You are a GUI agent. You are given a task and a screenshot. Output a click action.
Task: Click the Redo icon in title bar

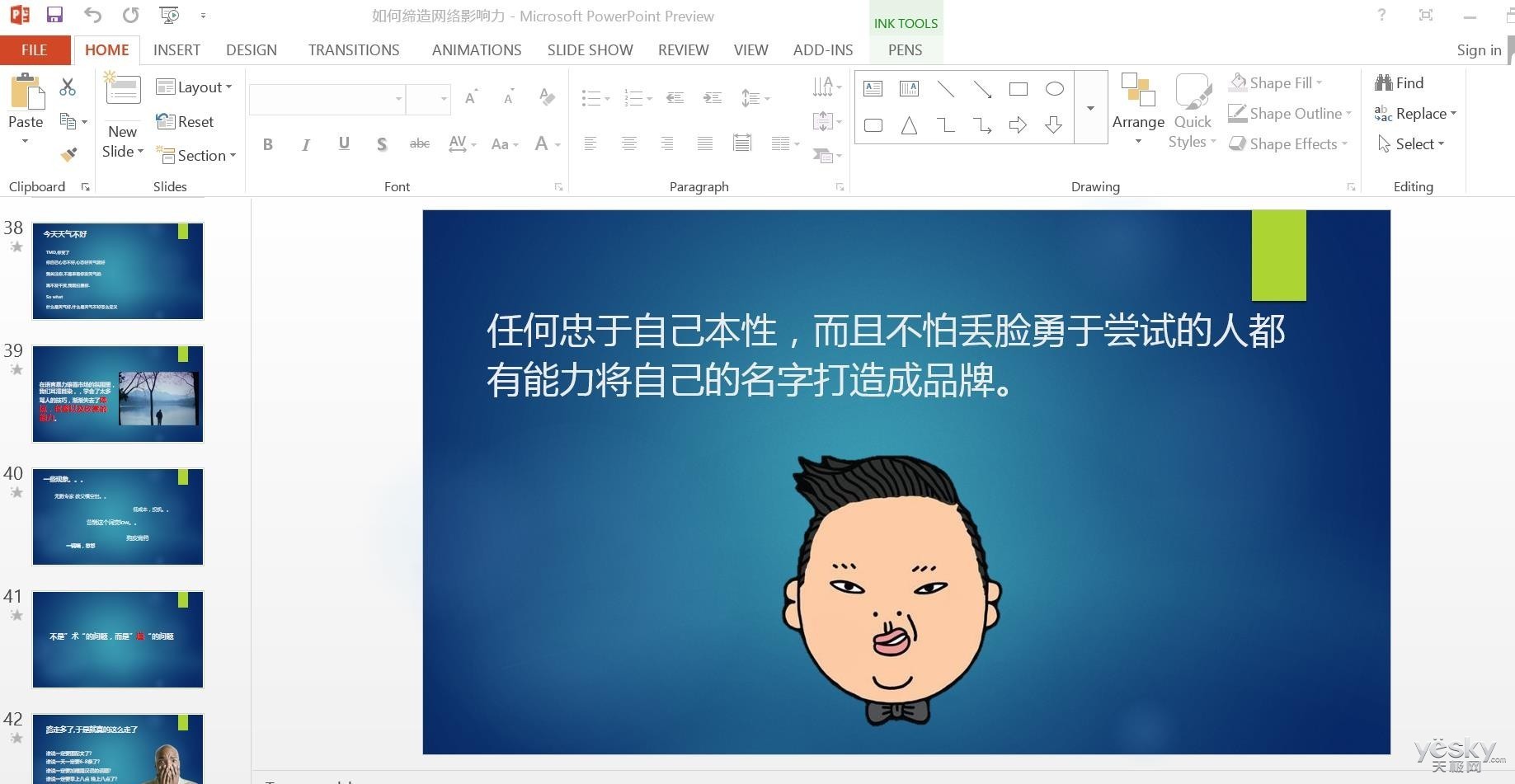click(x=130, y=15)
